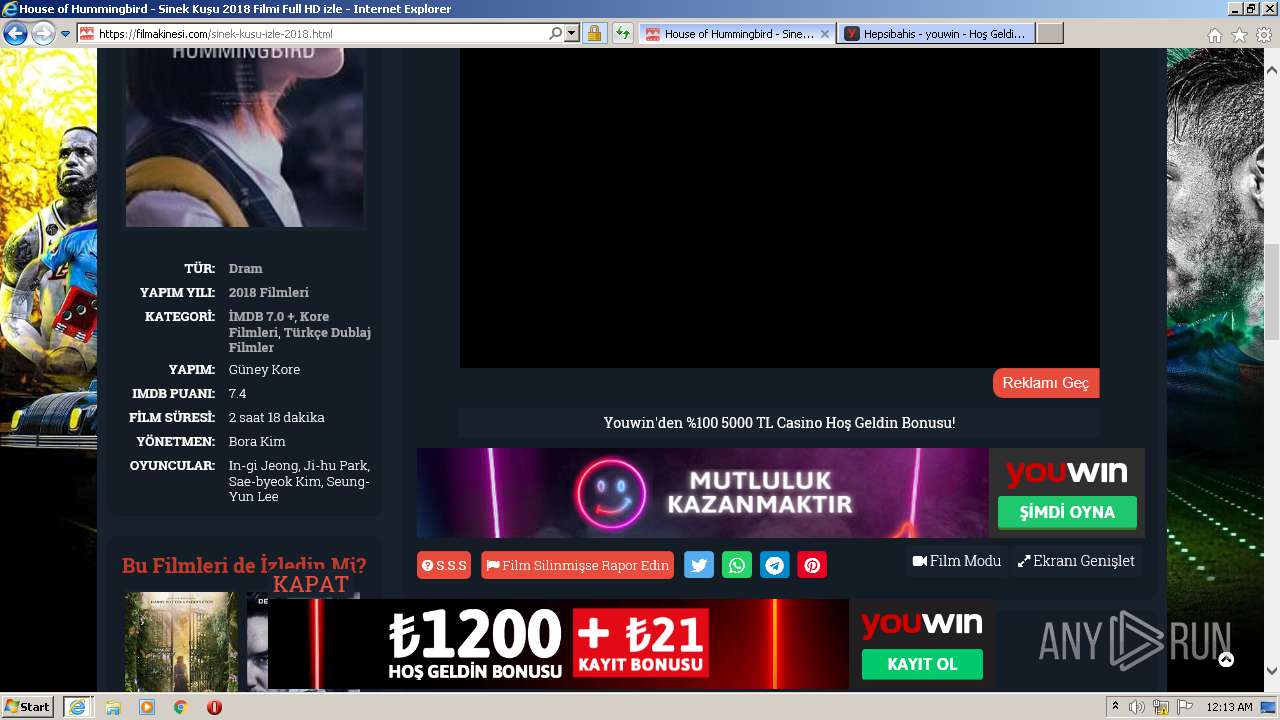Show hidden tray icons arrow

(1116, 707)
